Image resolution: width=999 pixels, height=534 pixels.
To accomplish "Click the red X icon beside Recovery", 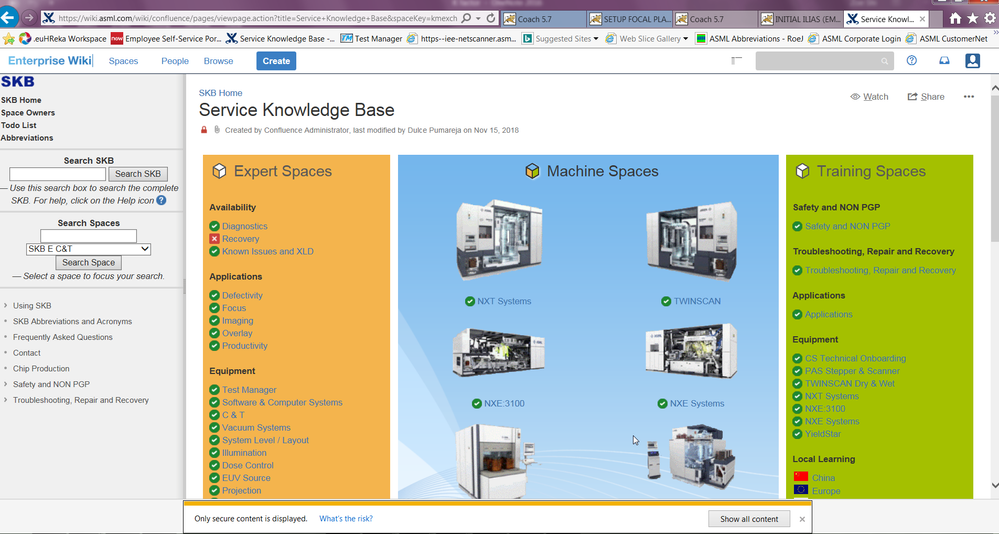I will [x=214, y=239].
